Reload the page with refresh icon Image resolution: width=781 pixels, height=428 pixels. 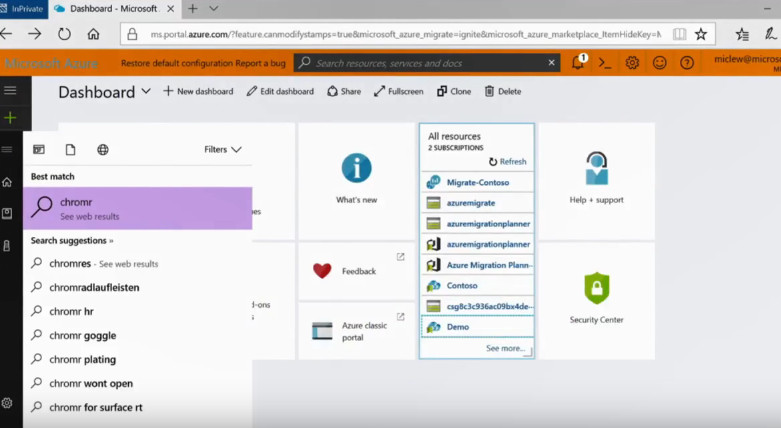pyautogui.click(x=64, y=34)
